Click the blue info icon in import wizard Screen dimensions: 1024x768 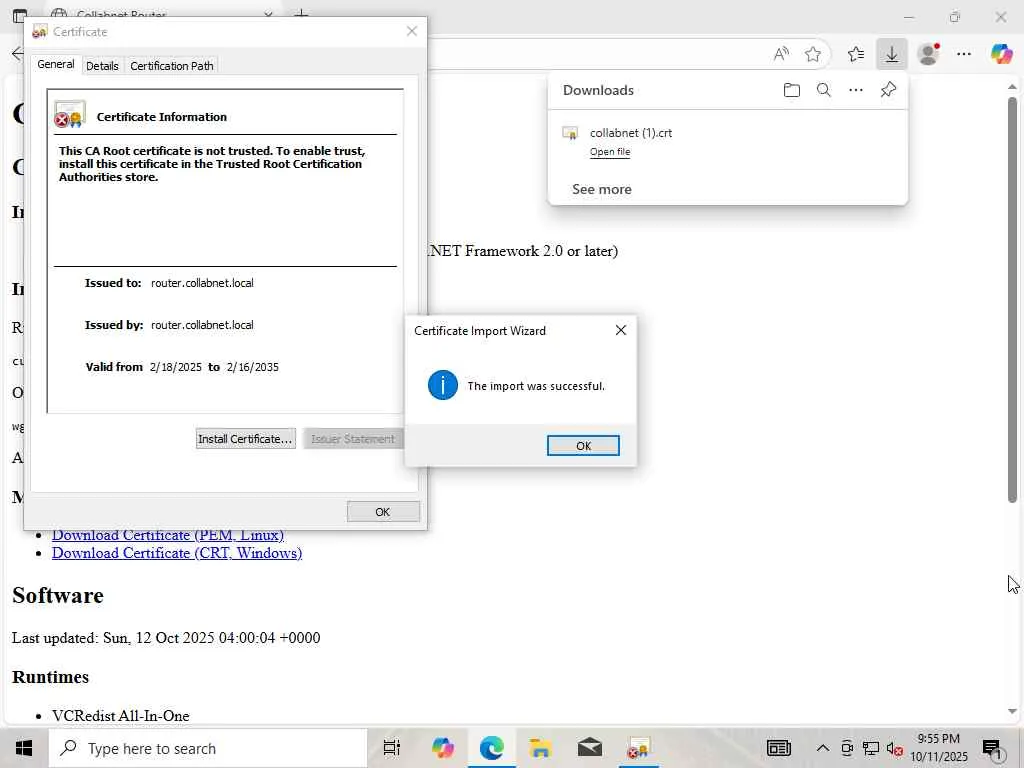click(x=442, y=385)
